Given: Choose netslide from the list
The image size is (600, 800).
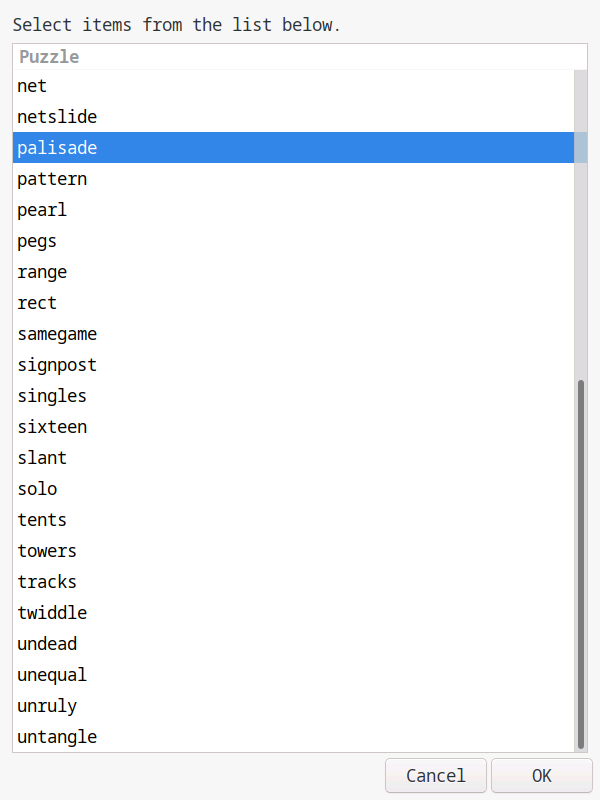Looking at the screenshot, I should (x=57, y=117).
